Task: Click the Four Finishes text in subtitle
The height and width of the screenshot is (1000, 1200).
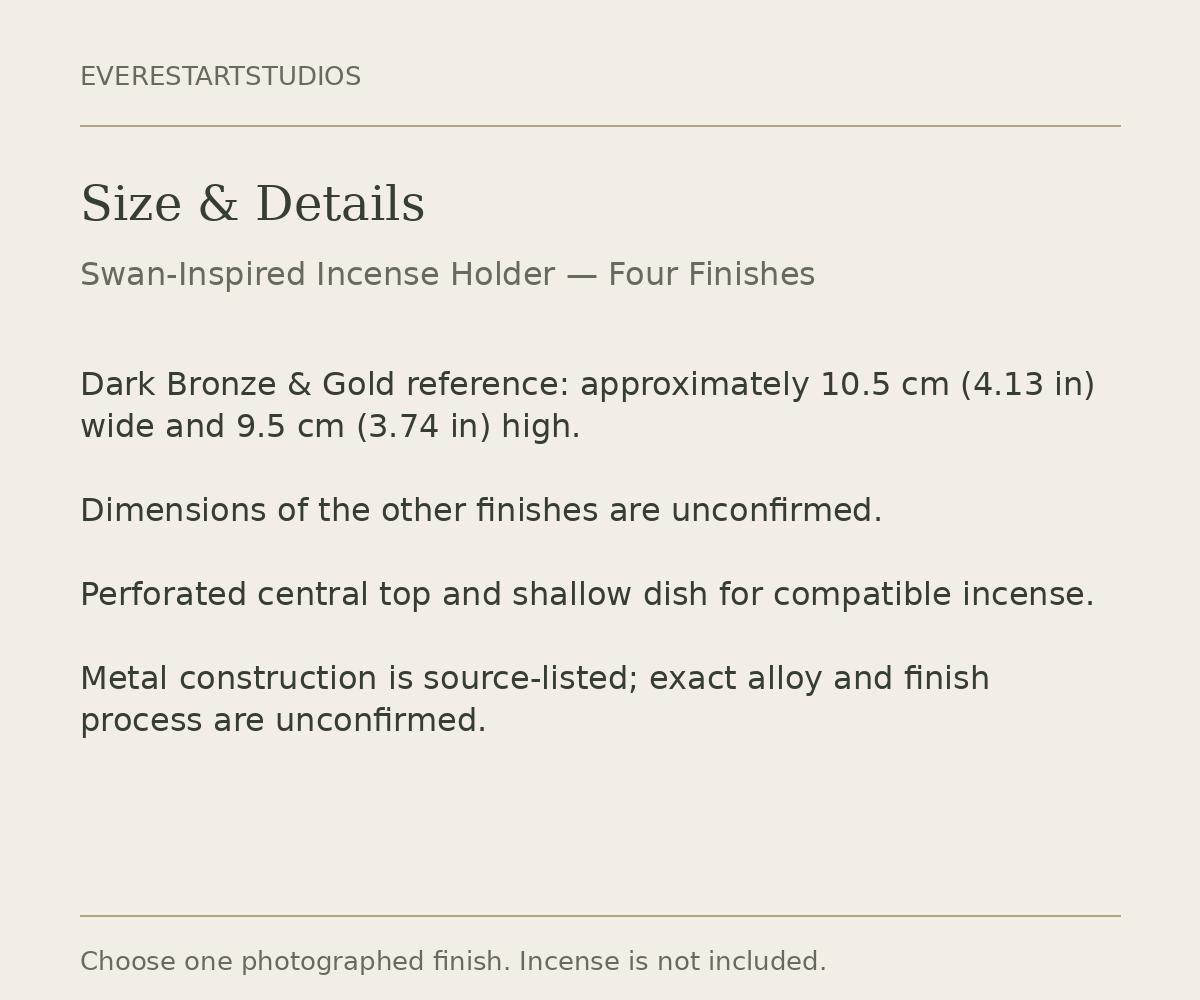Action: coord(711,275)
